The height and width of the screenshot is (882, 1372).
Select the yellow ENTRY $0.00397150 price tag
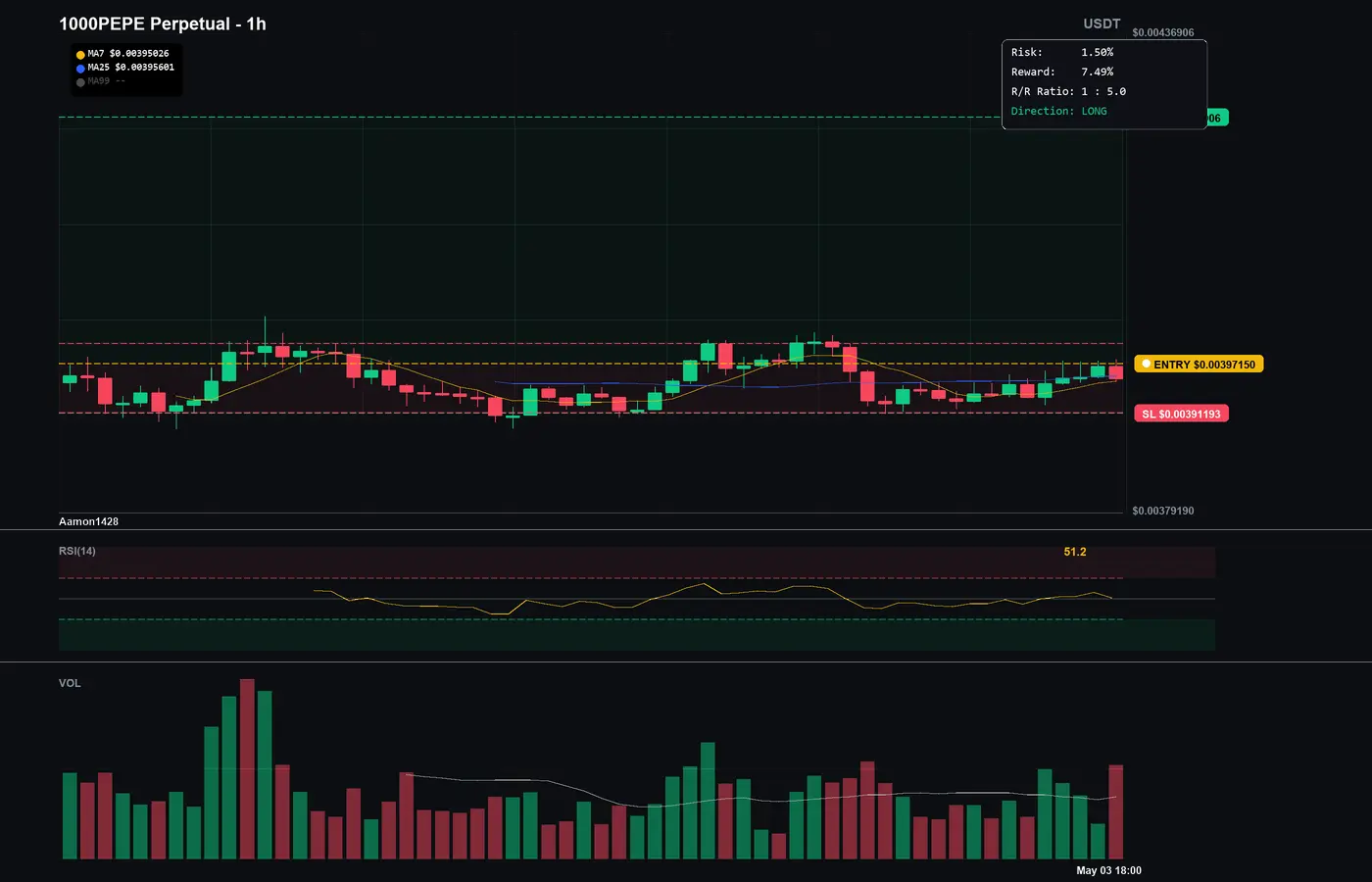[x=1200, y=365]
